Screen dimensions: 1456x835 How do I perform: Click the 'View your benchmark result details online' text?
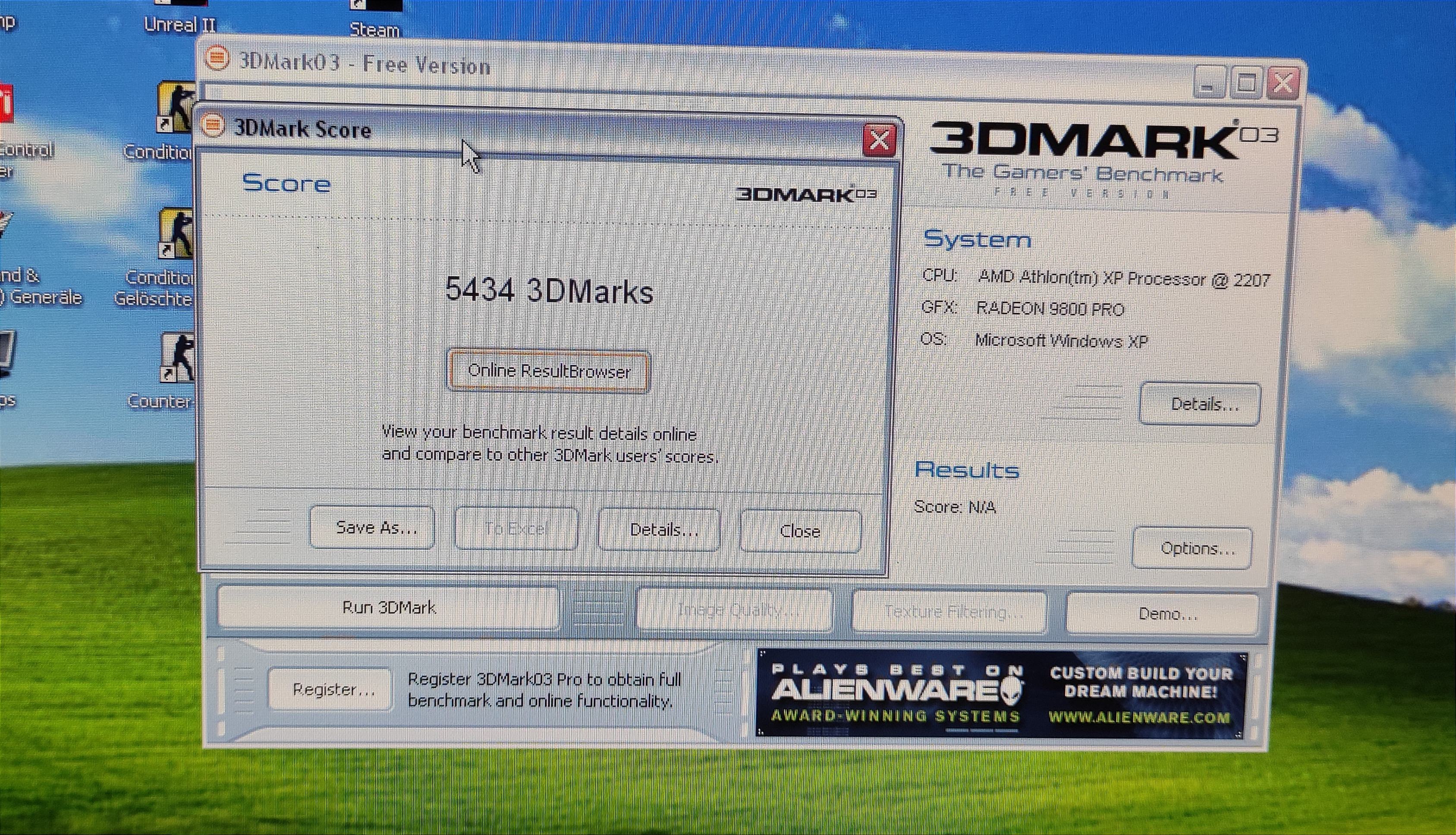click(x=539, y=433)
